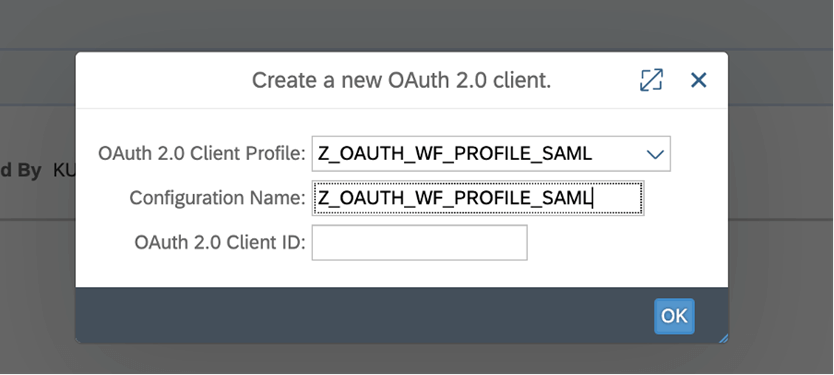Confirm with the OK button
This screenshot has width=834, height=375.
(x=674, y=316)
